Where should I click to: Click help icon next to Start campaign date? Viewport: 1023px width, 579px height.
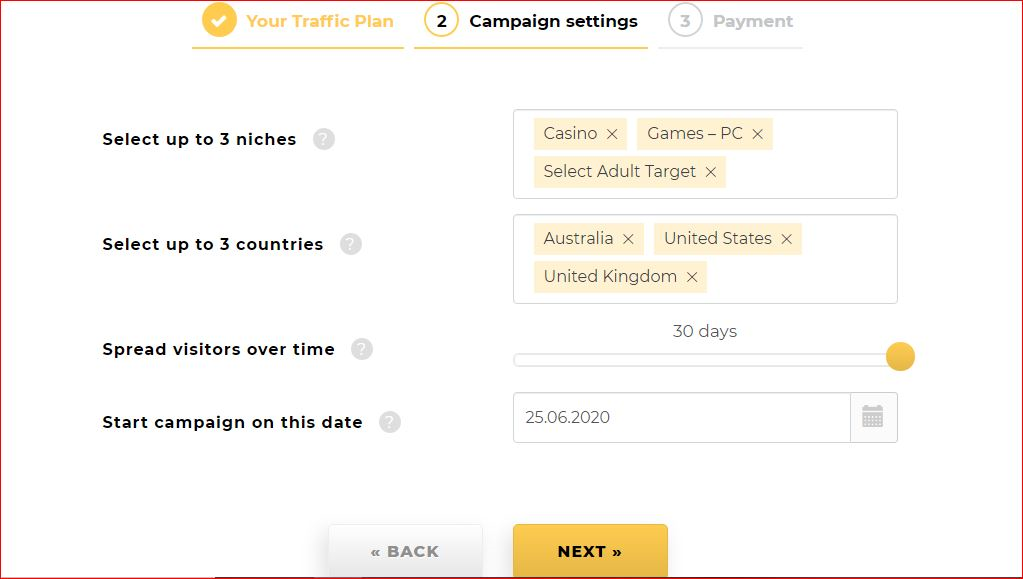390,422
